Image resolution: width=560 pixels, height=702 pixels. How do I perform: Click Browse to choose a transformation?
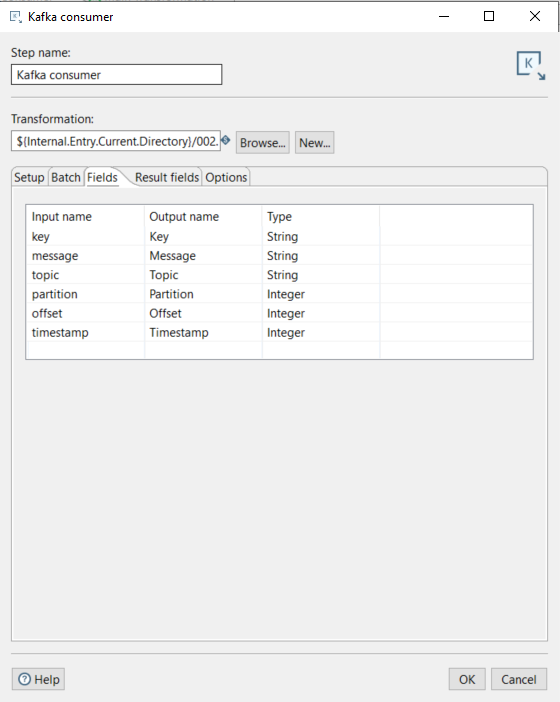pos(263,142)
